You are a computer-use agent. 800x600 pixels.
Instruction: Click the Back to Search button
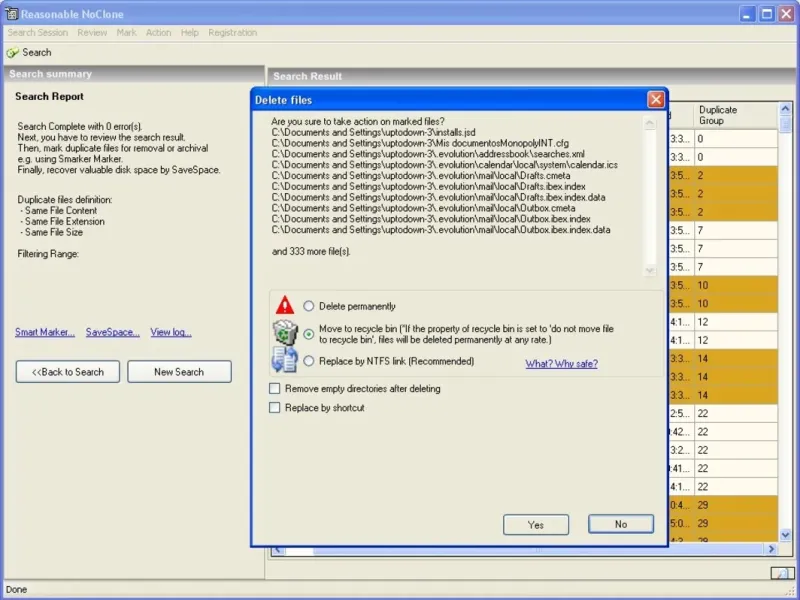[68, 372]
